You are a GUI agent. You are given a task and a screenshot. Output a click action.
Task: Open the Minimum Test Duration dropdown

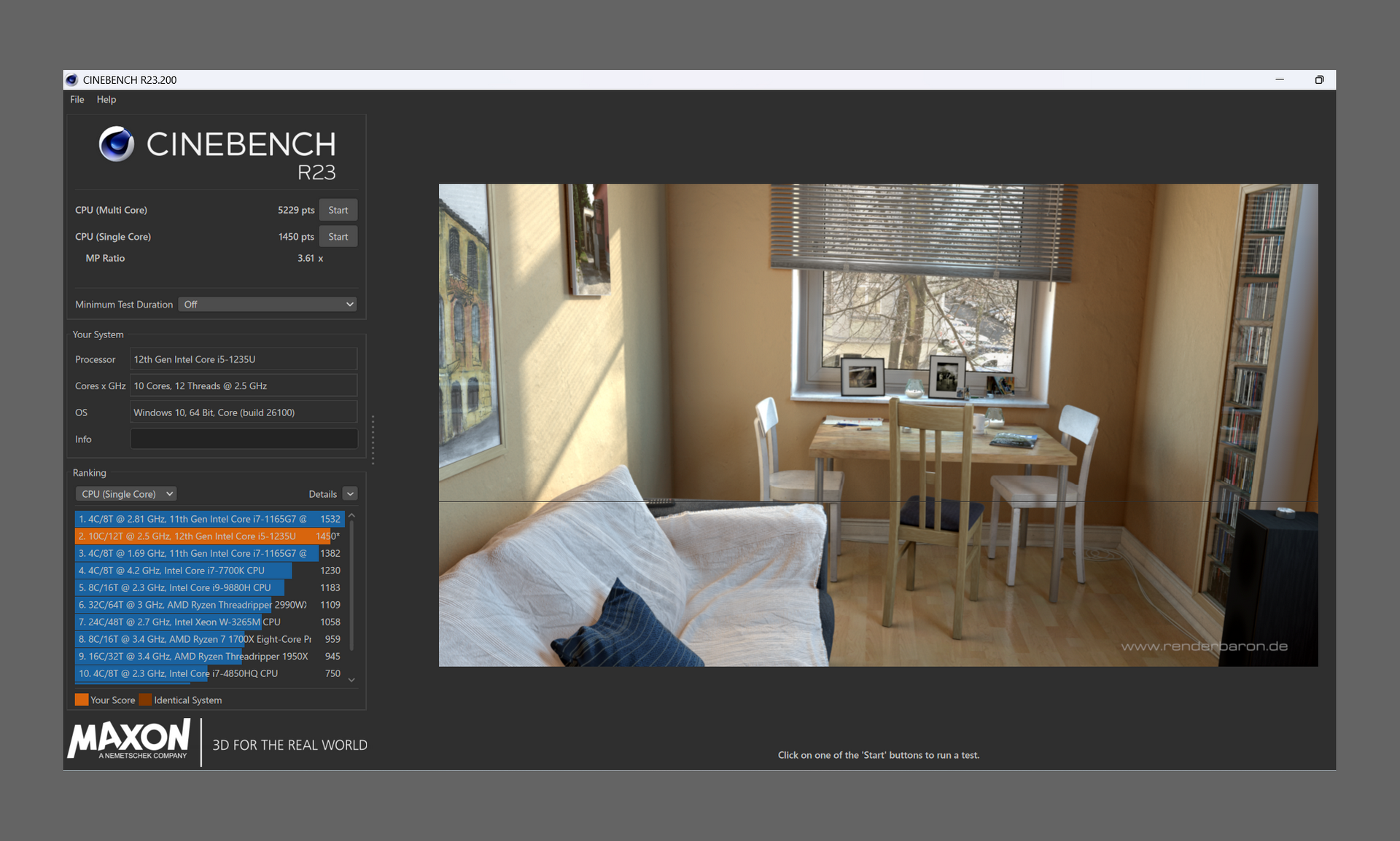(x=268, y=305)
